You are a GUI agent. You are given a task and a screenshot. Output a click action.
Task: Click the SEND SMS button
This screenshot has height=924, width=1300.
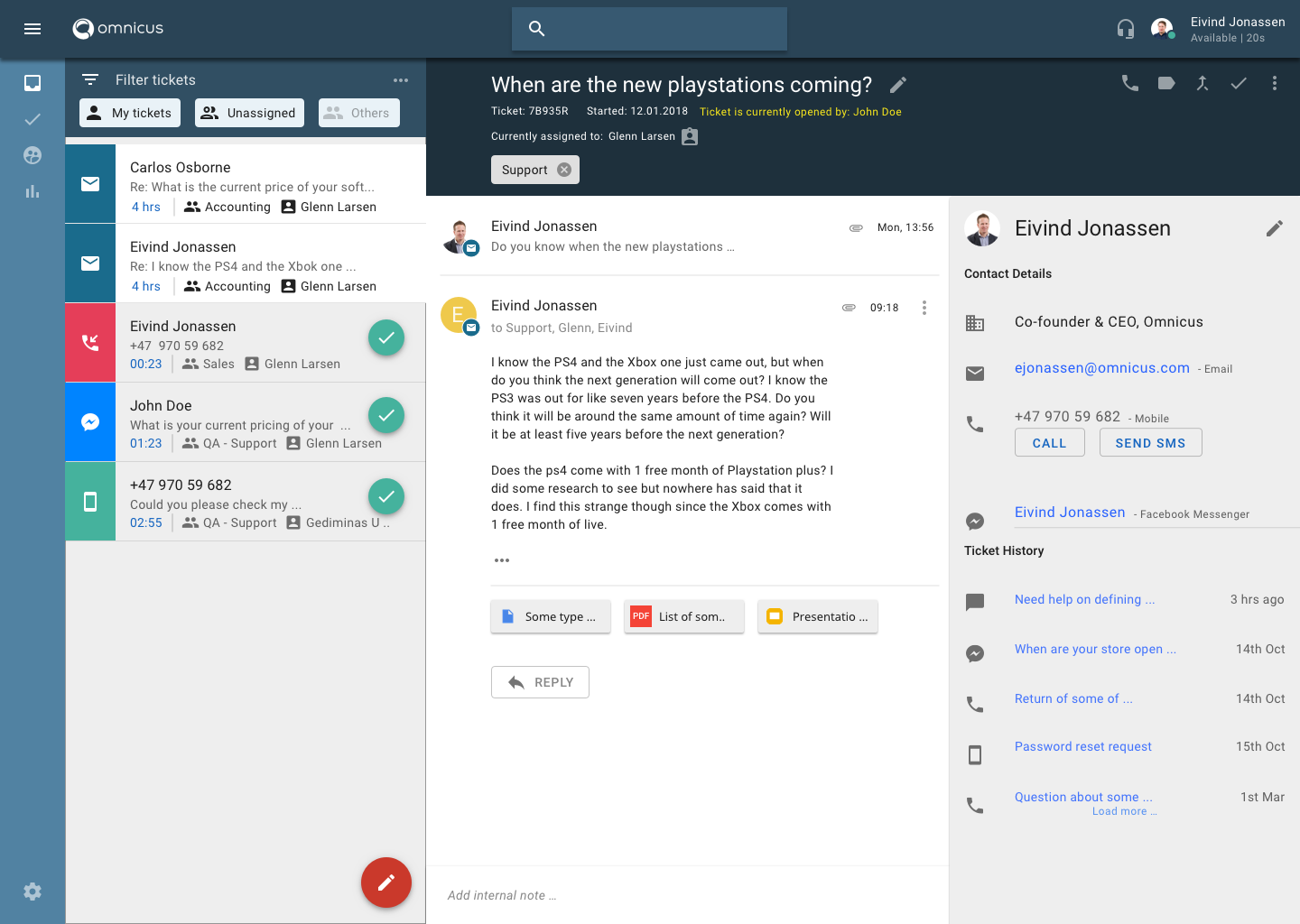pos(1150,443)
